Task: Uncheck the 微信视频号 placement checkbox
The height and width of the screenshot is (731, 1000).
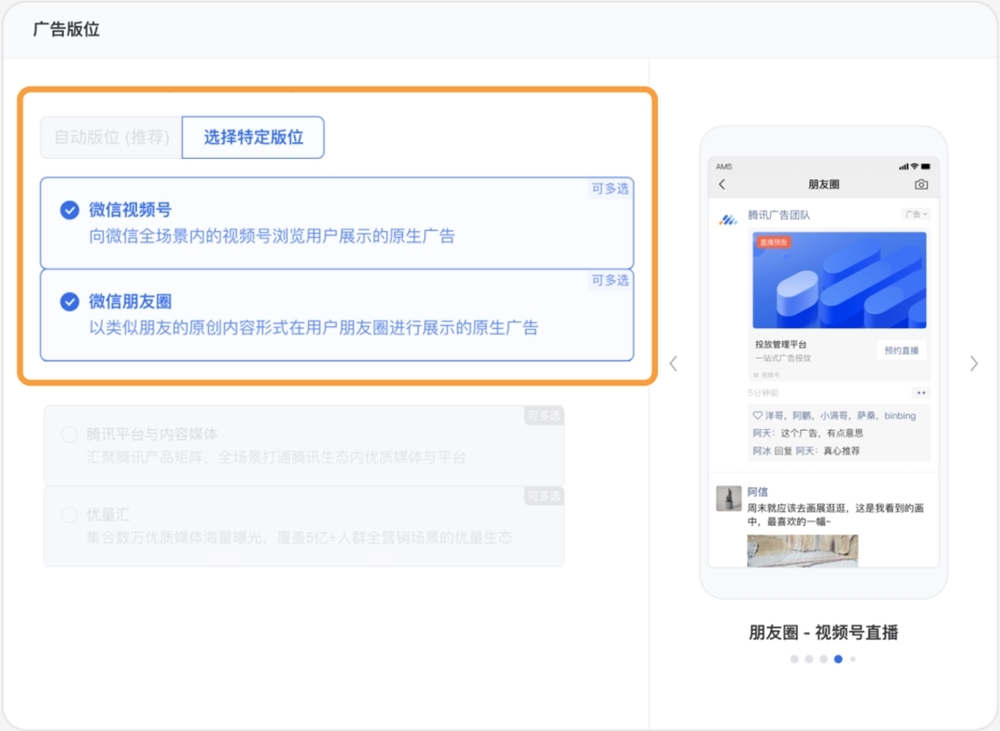Action: pyautogui.click(x=70, y=211)
